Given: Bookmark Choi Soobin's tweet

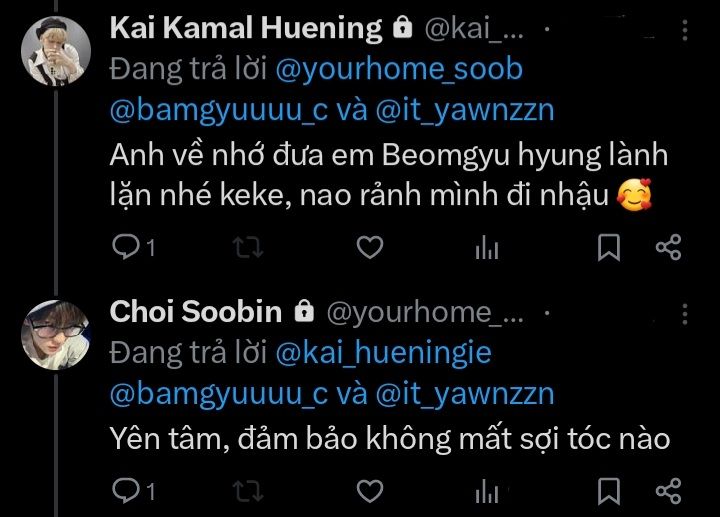Looking at the screenshot, I should 609,491.
